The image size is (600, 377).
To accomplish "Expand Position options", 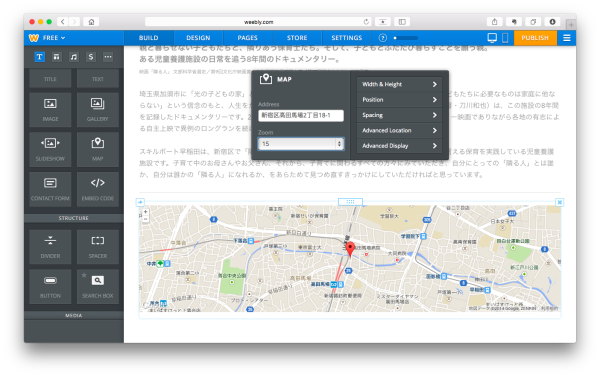I will pyautogui.click(x=399, y=100).
